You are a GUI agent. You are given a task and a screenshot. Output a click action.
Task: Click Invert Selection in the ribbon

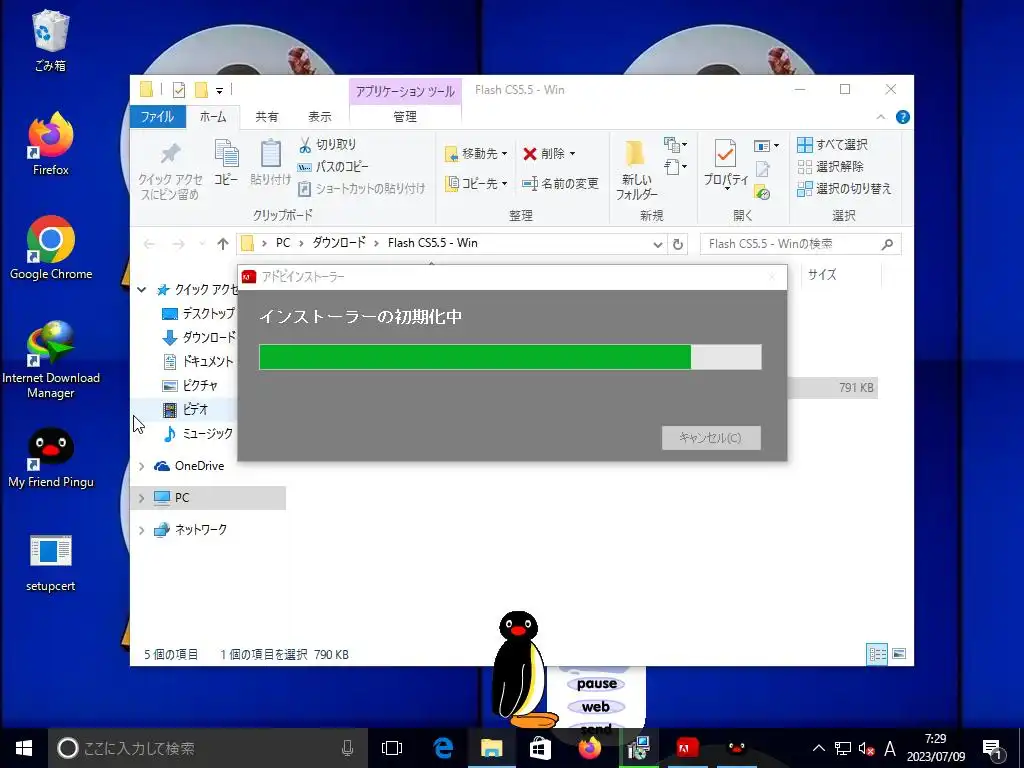pos(844,189)
